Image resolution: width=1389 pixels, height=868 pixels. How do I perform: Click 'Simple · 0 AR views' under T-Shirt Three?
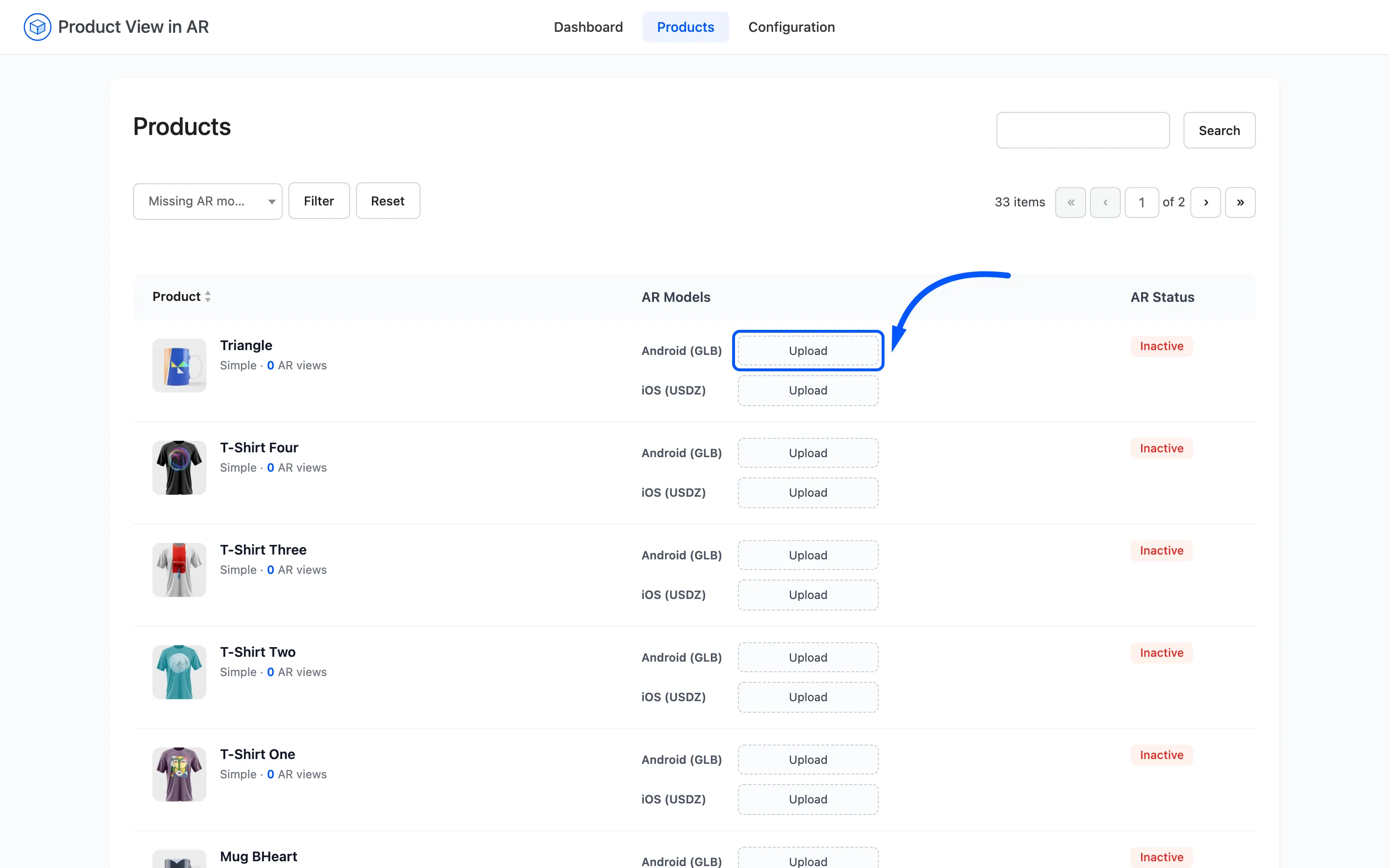(x=273, y=570)
